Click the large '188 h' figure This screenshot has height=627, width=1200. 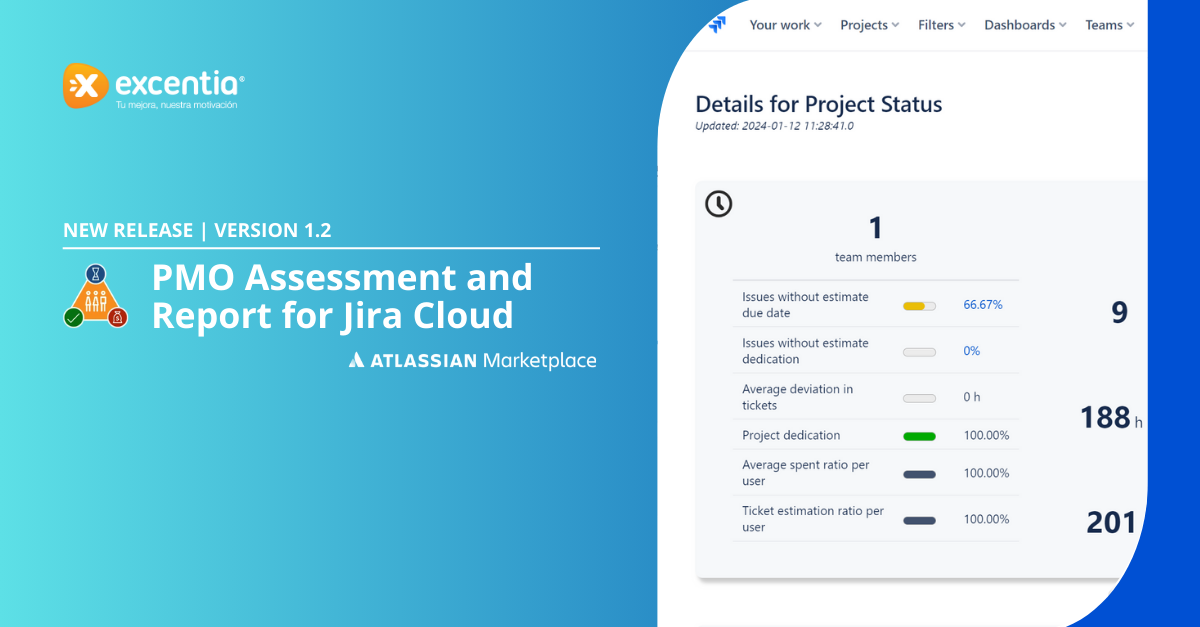click(1111, 417)
